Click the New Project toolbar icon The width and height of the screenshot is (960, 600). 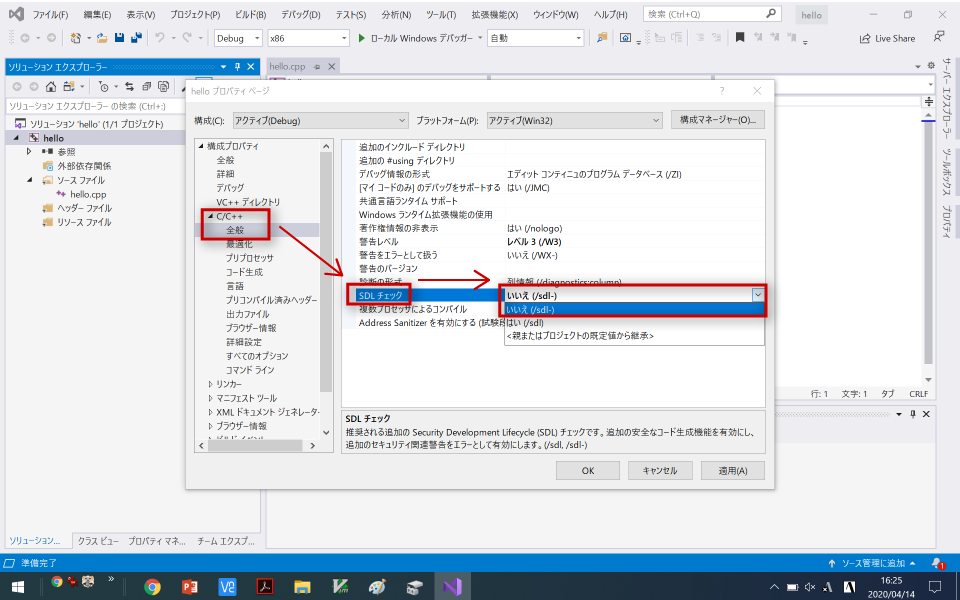[x=75, y=38]
